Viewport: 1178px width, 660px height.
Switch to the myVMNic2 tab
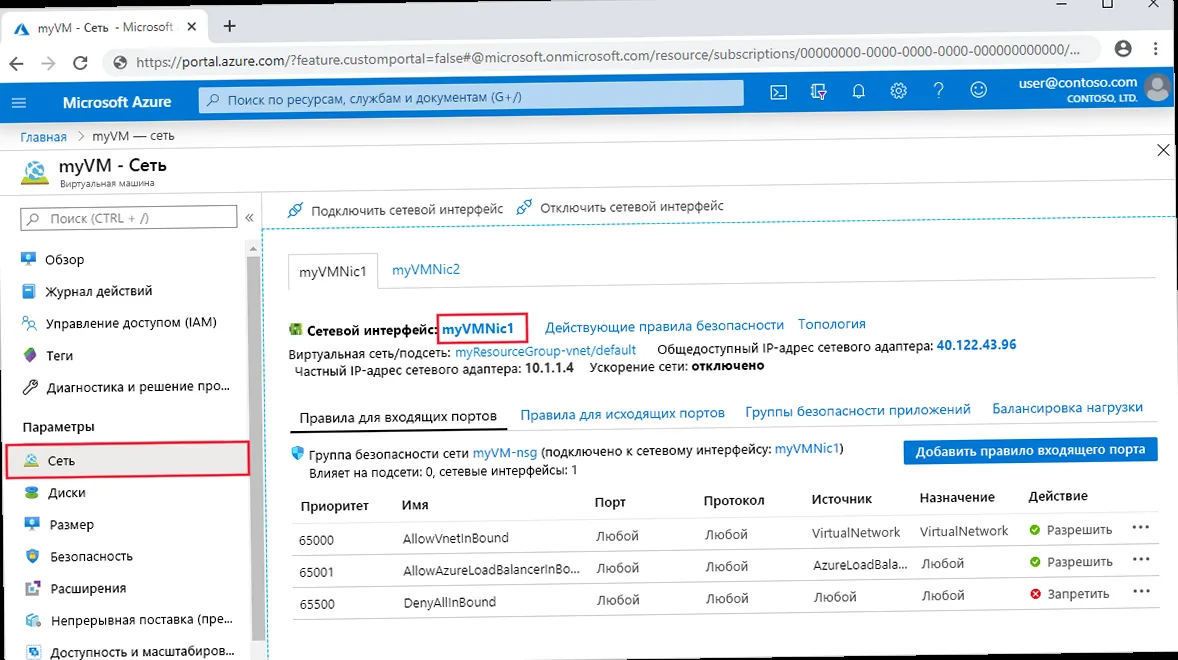(x=426, y=269)
